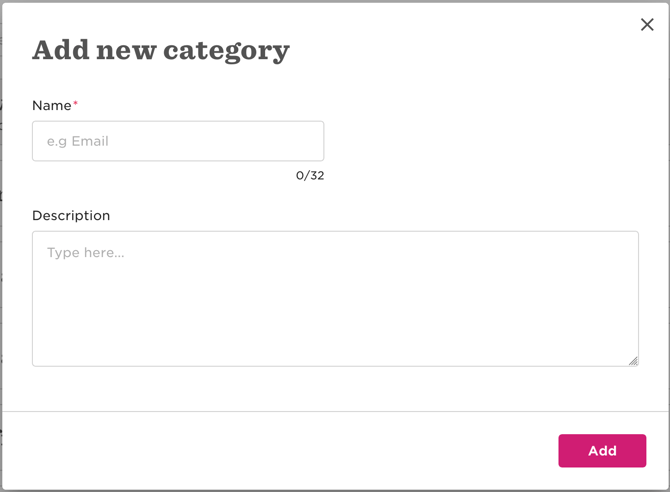Dismiss the dialog with the X icon
670x492 pixels.
coord(647,25)
